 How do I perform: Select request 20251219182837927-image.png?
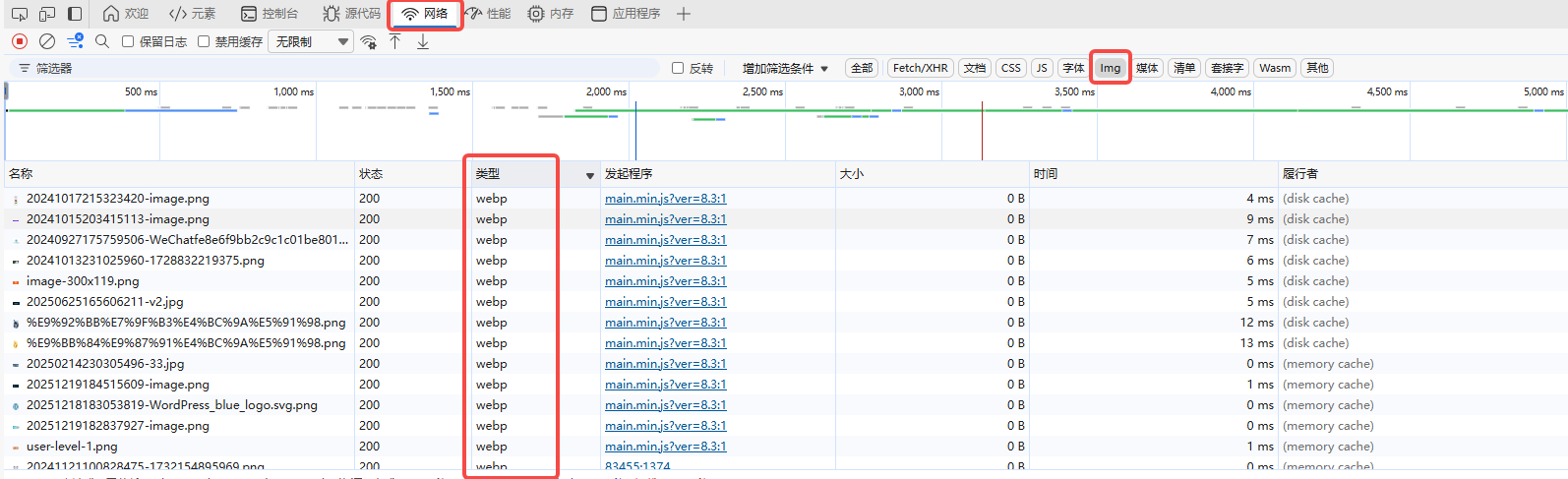tap(117, 426)
